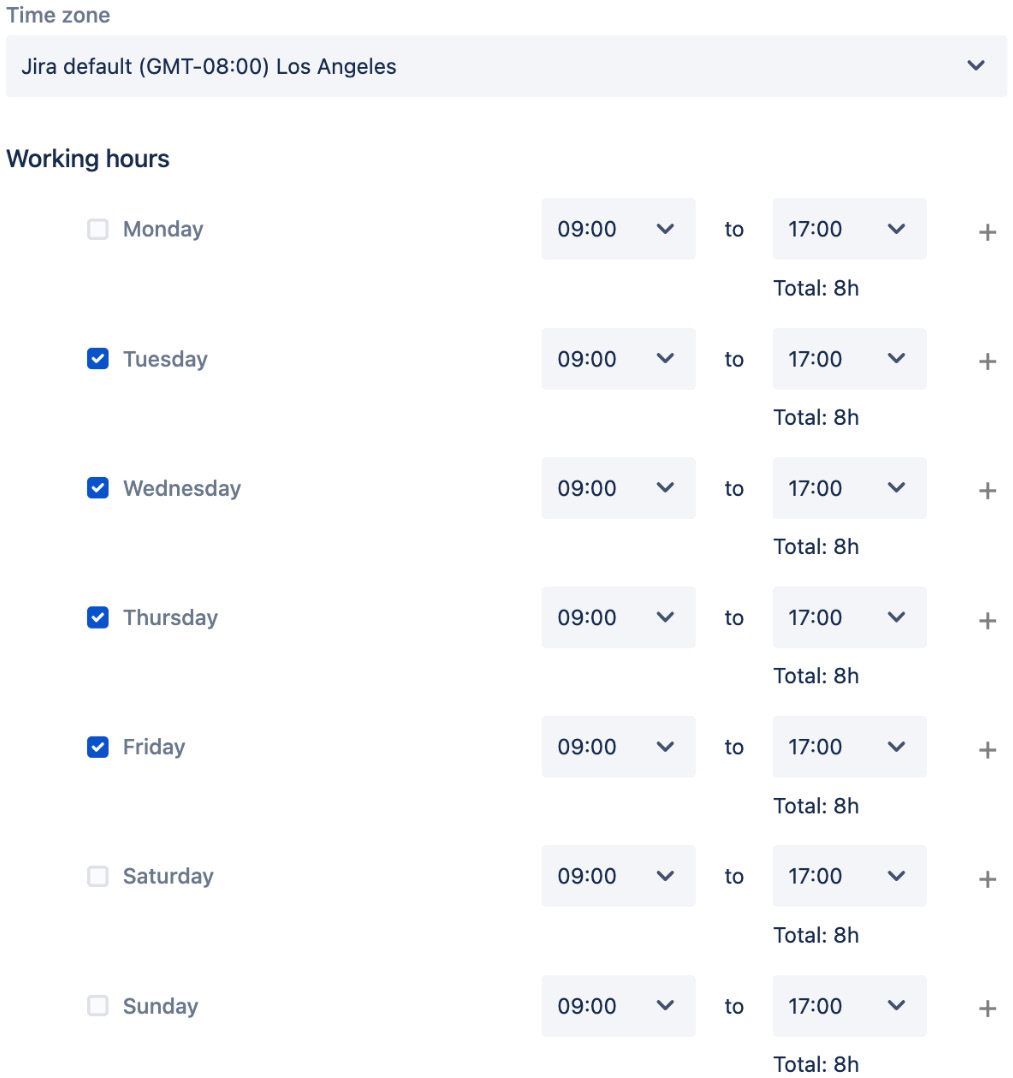1013x1078 pixels.
Task: Uncheck Wednesday's working day checkbox
Action: point(97,488)
